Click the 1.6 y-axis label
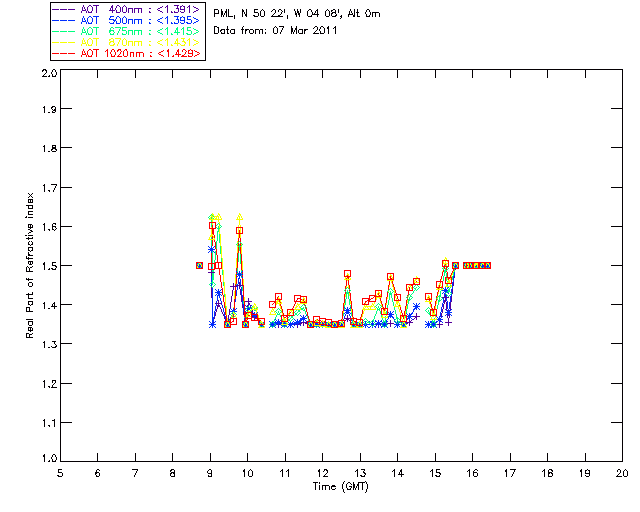The width and height of the screenshot is (640, 512). point(49,227)
